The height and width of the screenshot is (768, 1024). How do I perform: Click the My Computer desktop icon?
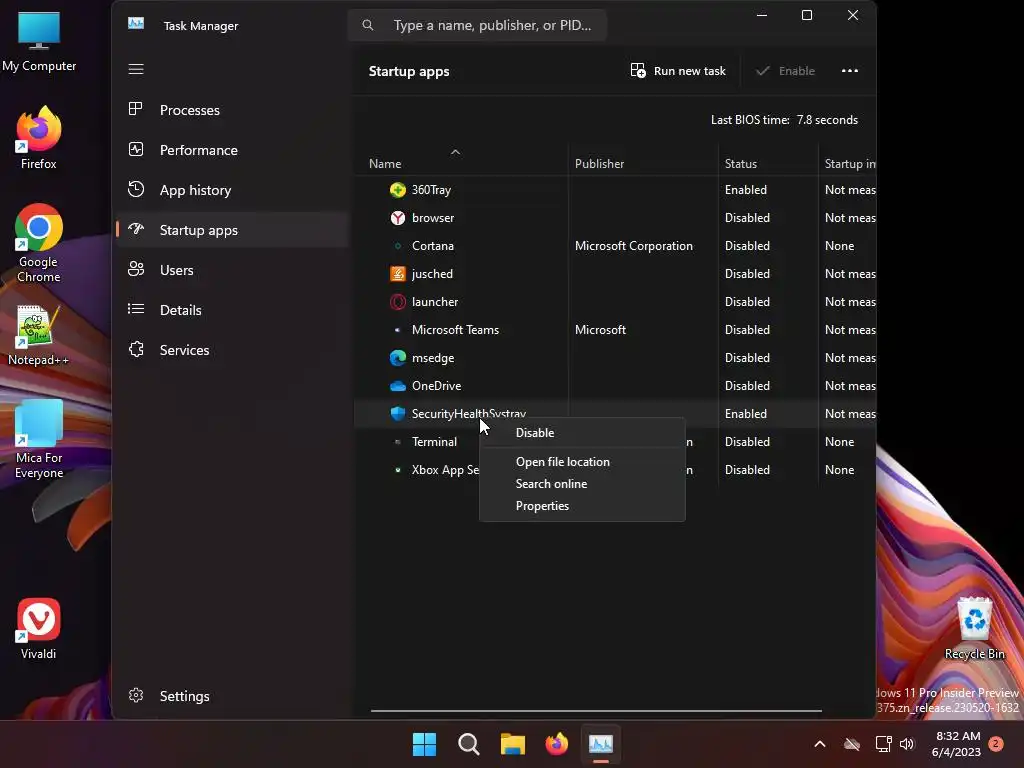click(x=39, y=40)
